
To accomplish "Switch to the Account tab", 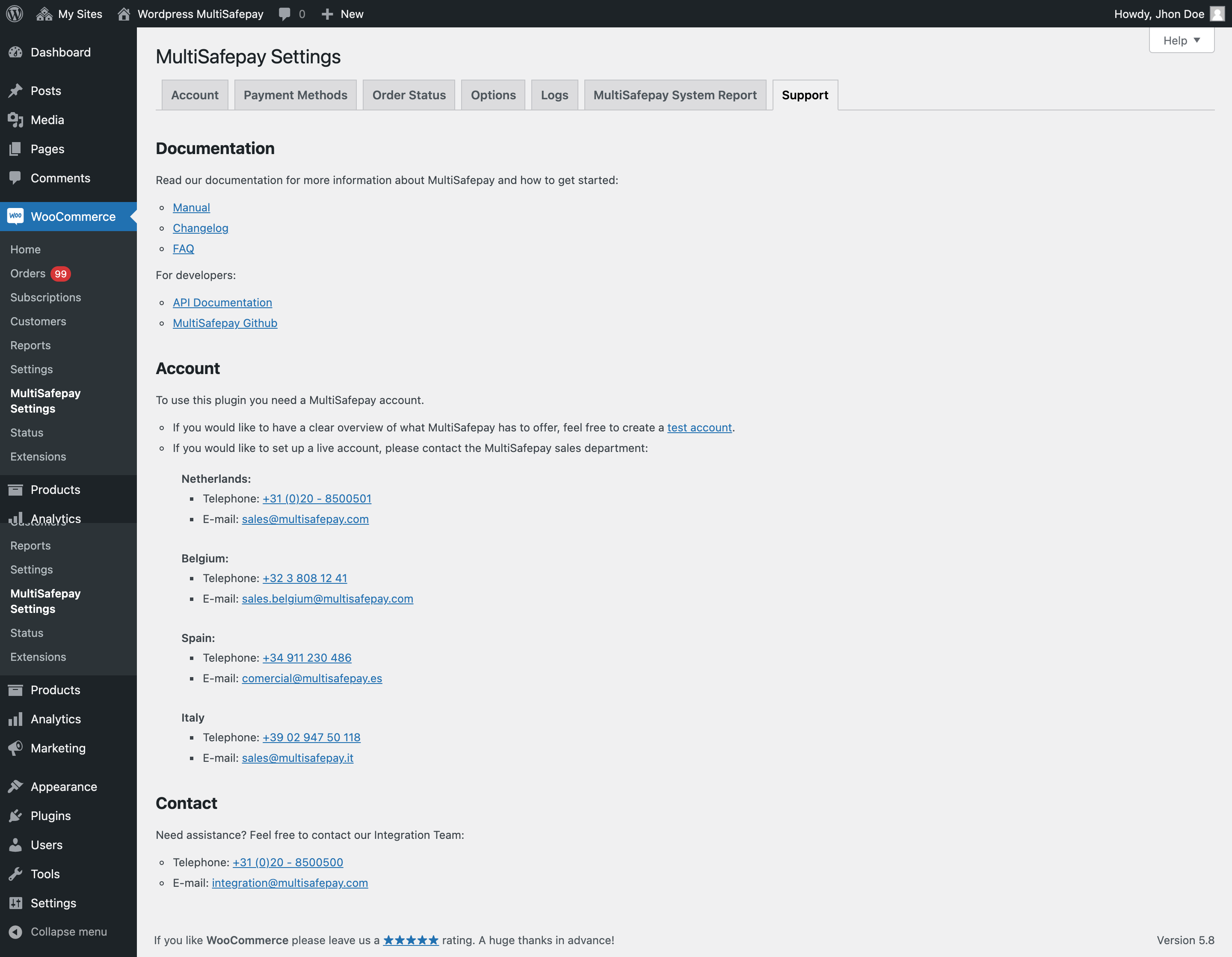I will tap(195, 95).
